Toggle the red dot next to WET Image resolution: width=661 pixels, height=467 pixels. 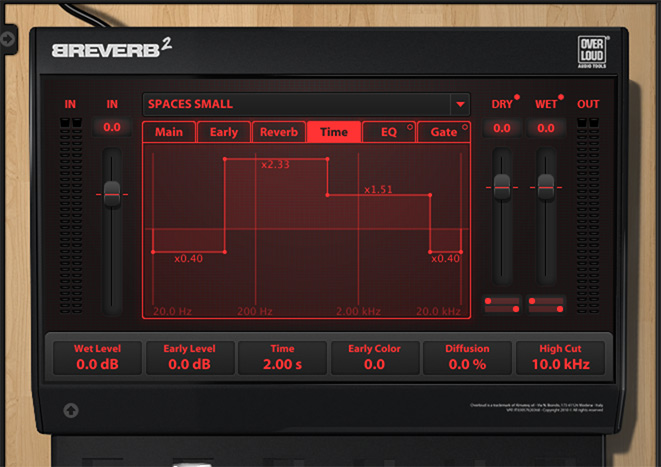tap(561, 98)
